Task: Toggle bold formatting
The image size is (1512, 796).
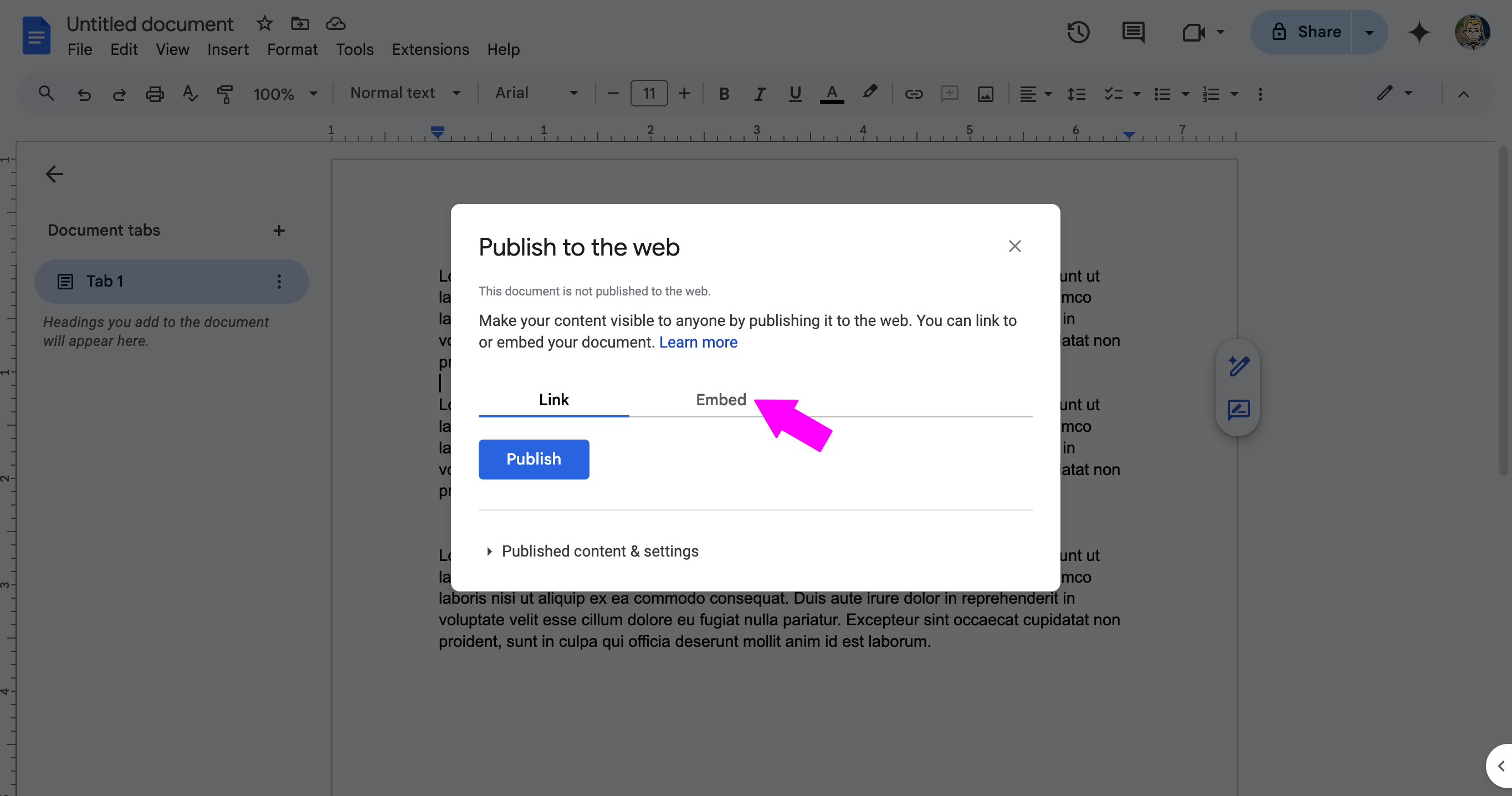Action: [724, 94]
